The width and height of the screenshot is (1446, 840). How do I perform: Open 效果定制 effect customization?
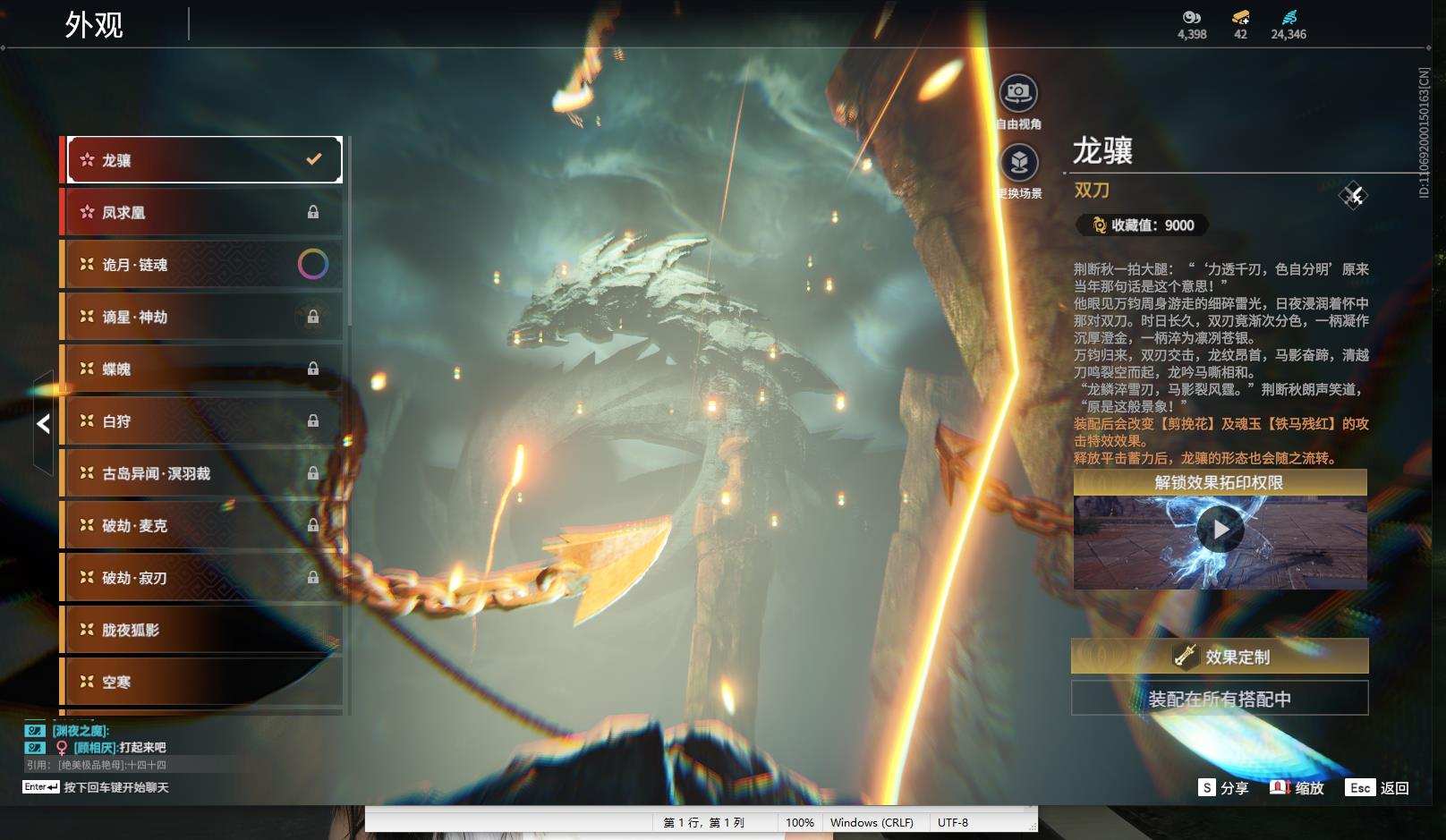point(1220,656)
